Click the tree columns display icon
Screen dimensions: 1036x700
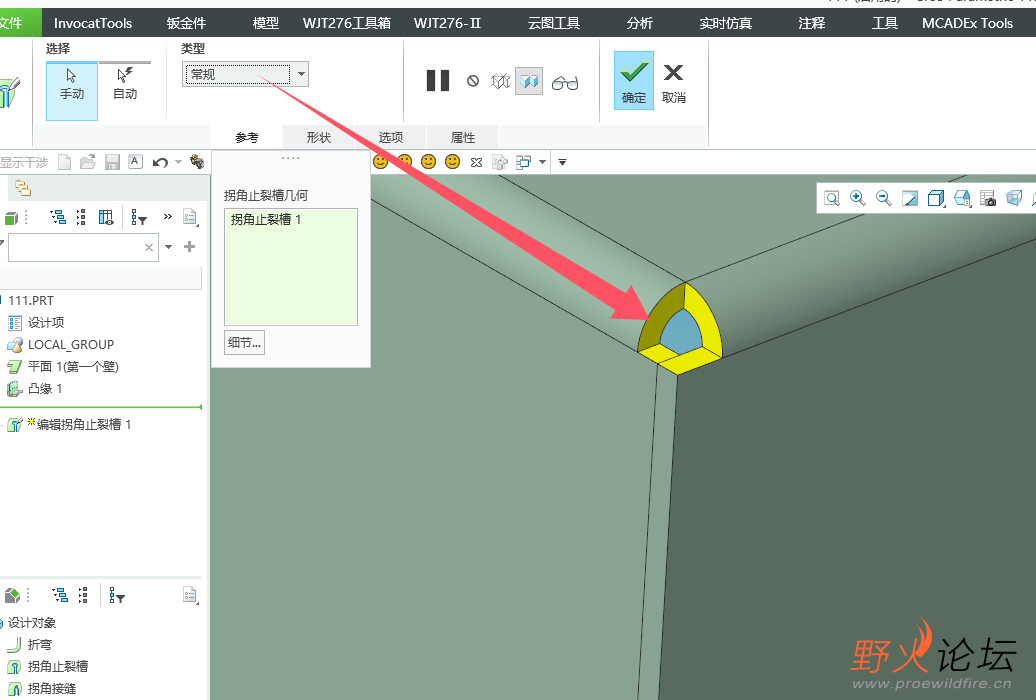tap(106, 217)
